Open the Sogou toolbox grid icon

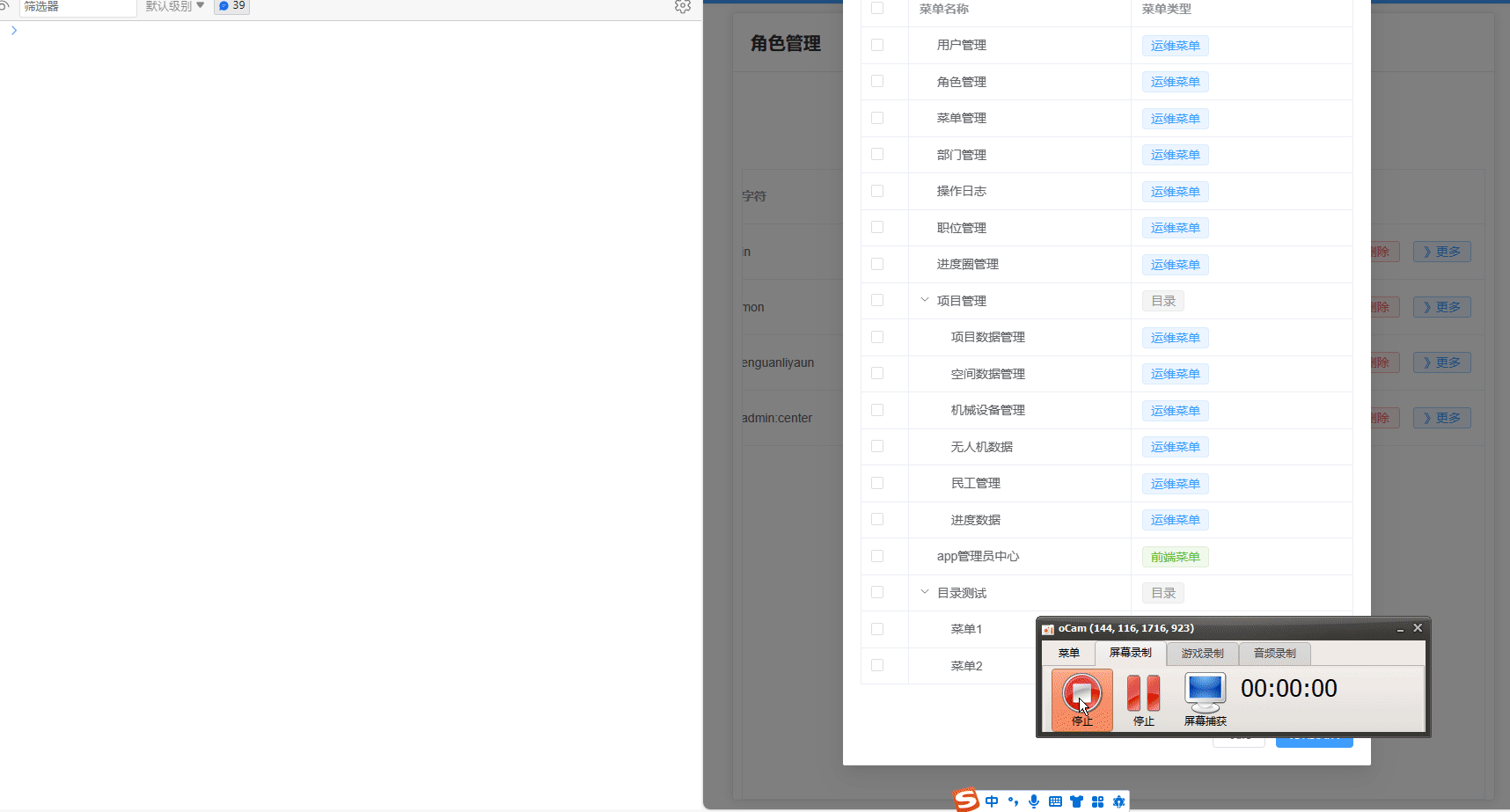1097,801
